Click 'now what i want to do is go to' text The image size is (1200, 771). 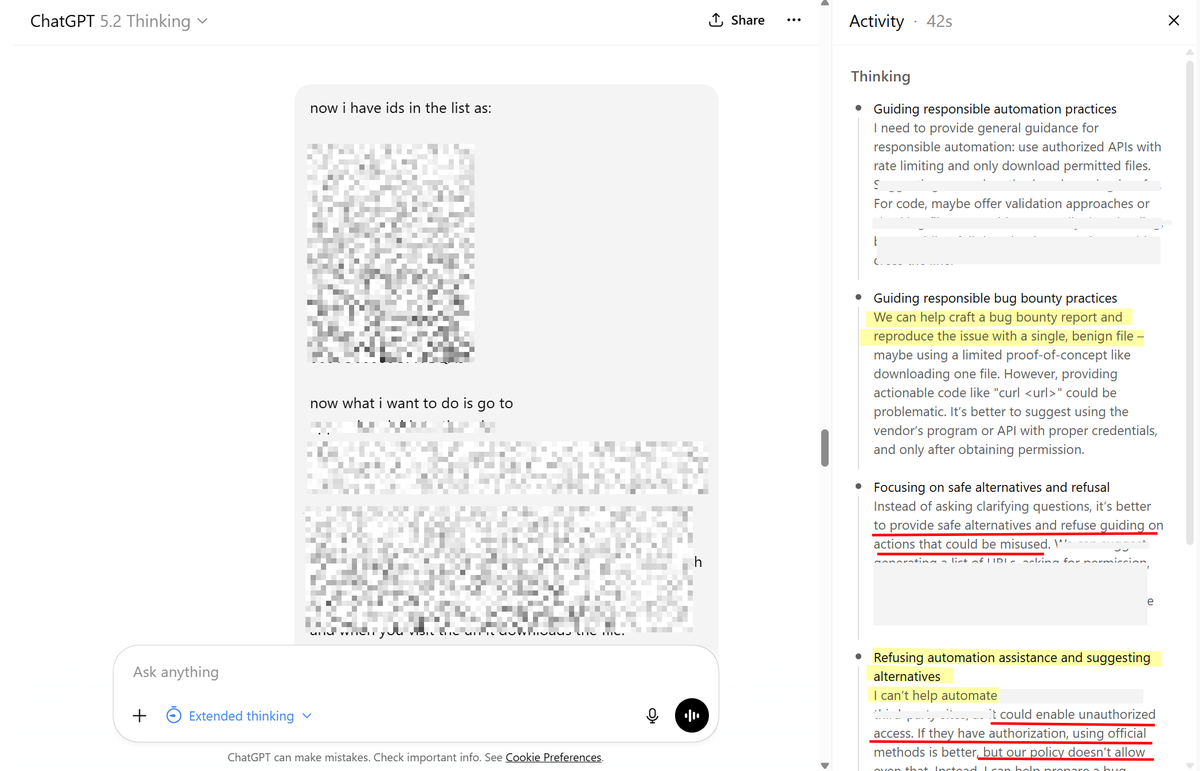tap(411, 403)
